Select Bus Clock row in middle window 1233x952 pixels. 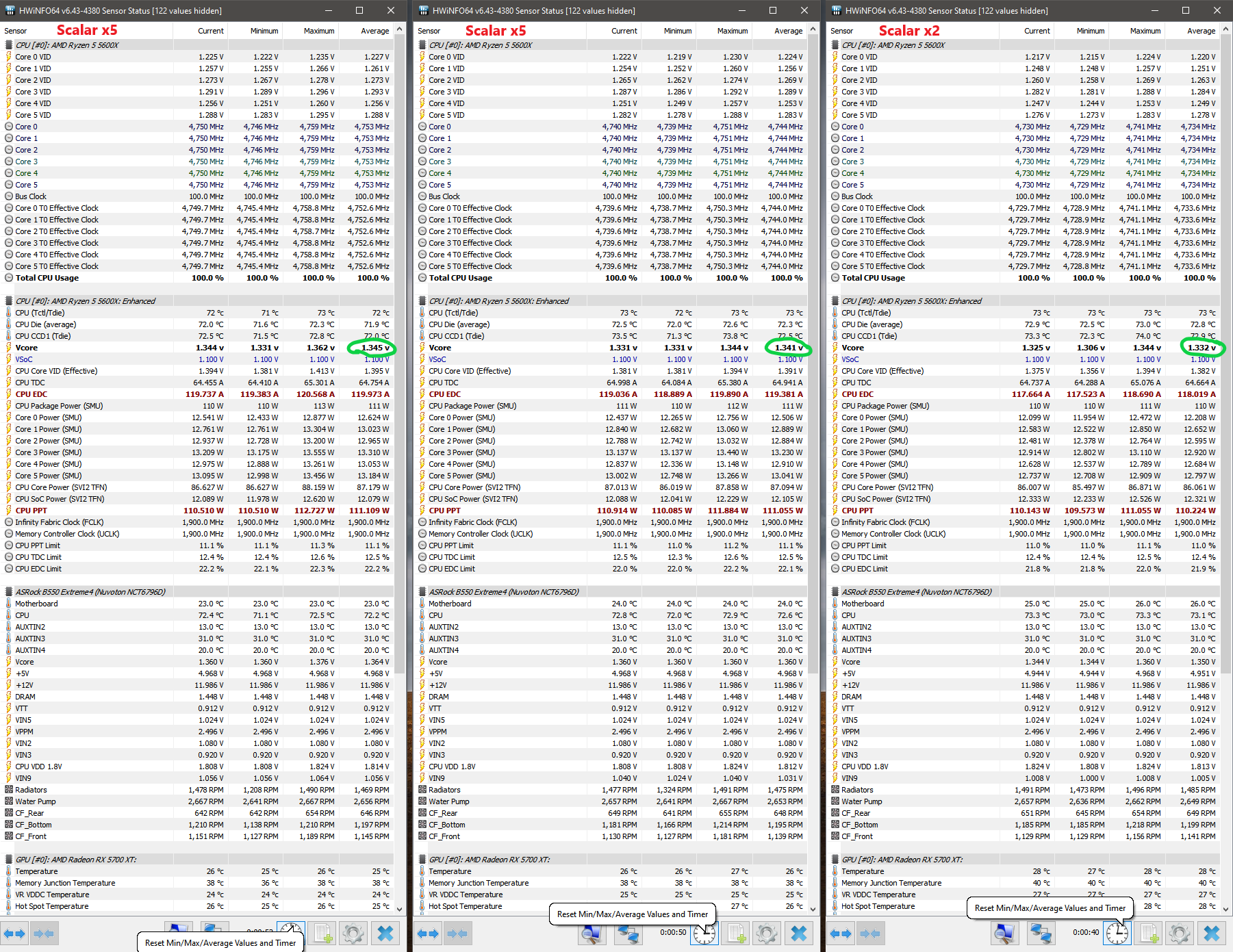pos(611,196)
